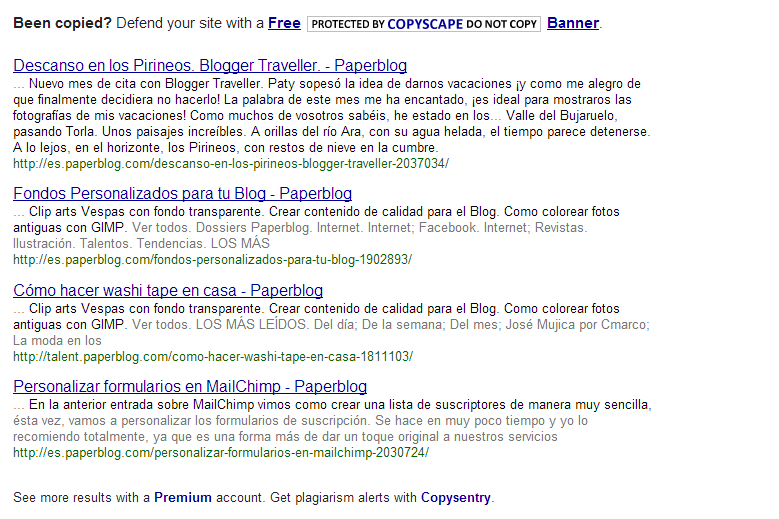Image resolution: width=779 pixels, height=519 pixels.
Task: Click the talent.paperblog.com washi-tape green URL
Action: pos(213,356)
